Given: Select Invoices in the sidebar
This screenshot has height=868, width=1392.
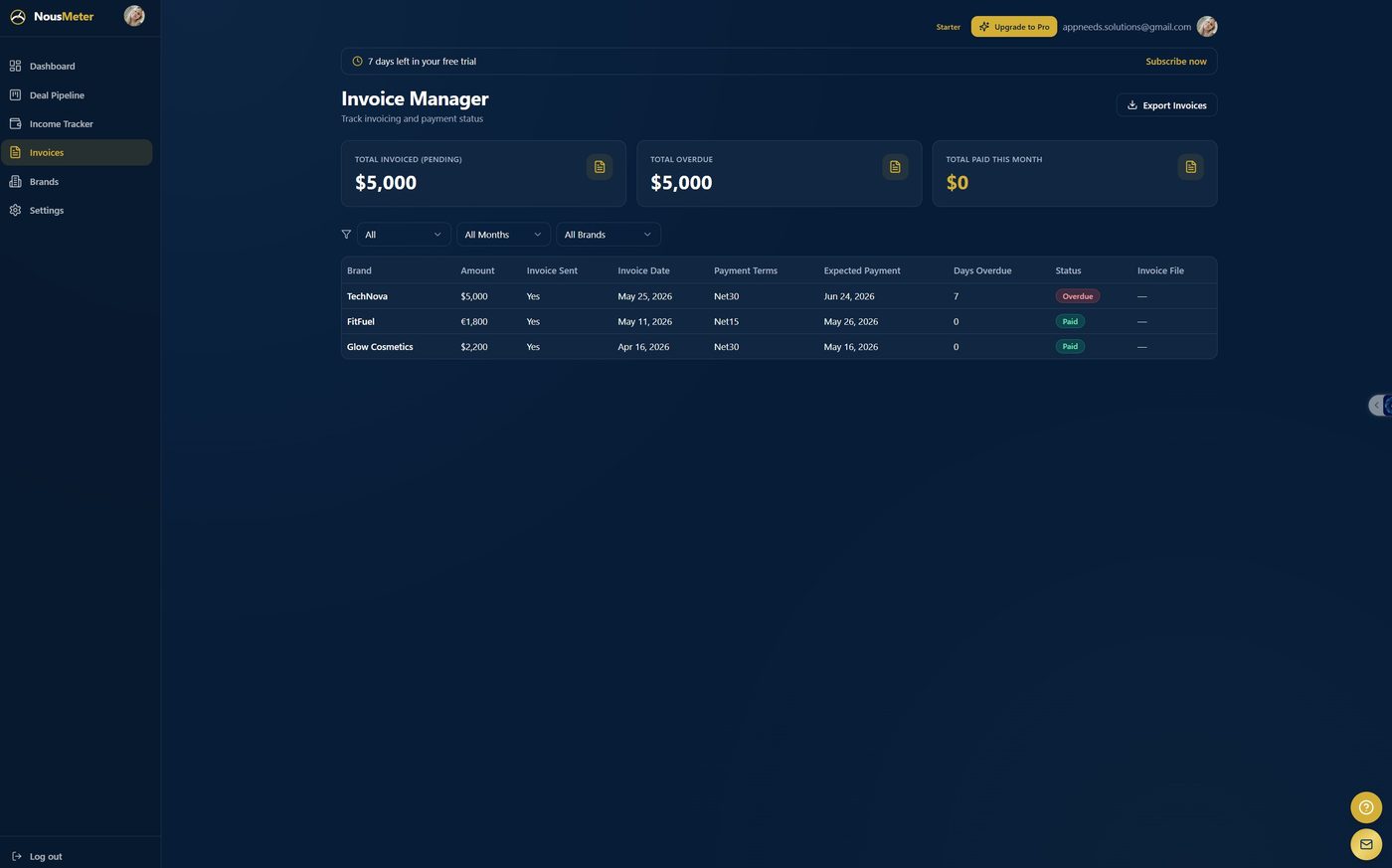Looking at the screenshot, I should tap(77, 152).
